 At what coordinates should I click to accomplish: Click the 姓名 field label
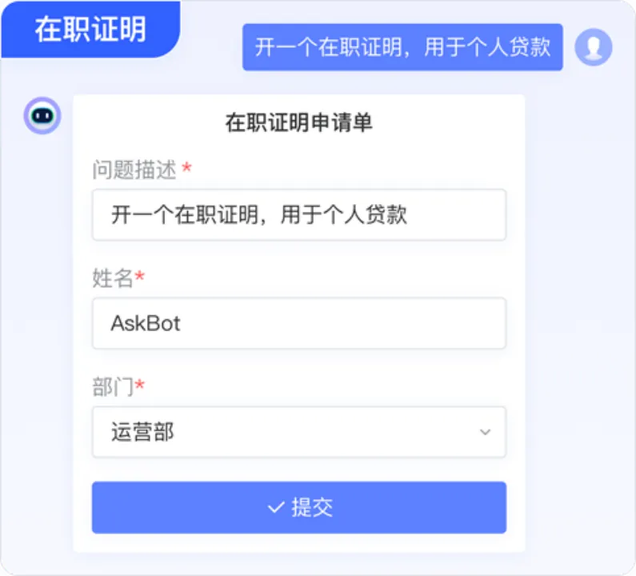pos(112,278)
